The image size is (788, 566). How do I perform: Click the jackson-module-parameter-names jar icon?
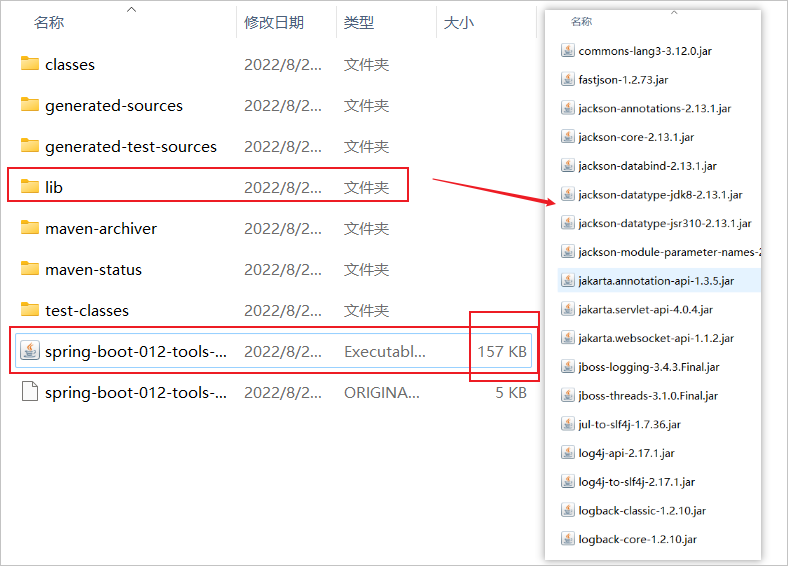tap(567, 251)
